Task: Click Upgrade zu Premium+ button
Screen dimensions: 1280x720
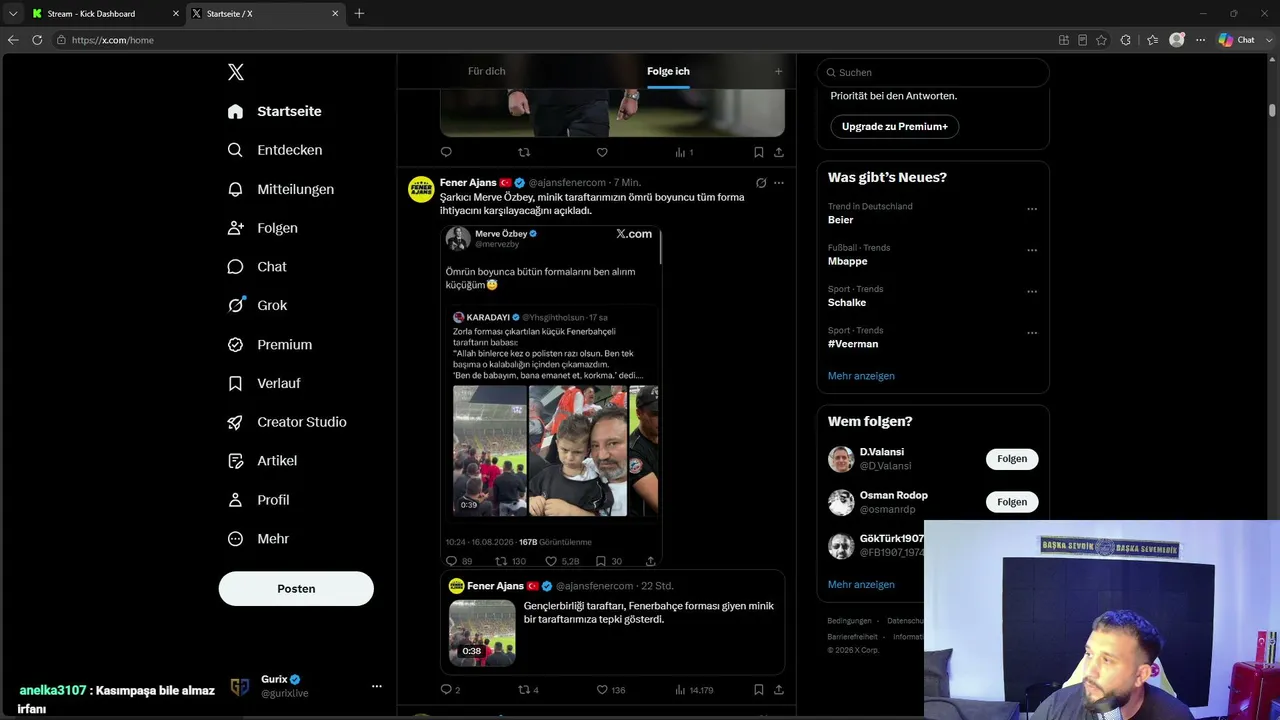Action: pos(894,127)
